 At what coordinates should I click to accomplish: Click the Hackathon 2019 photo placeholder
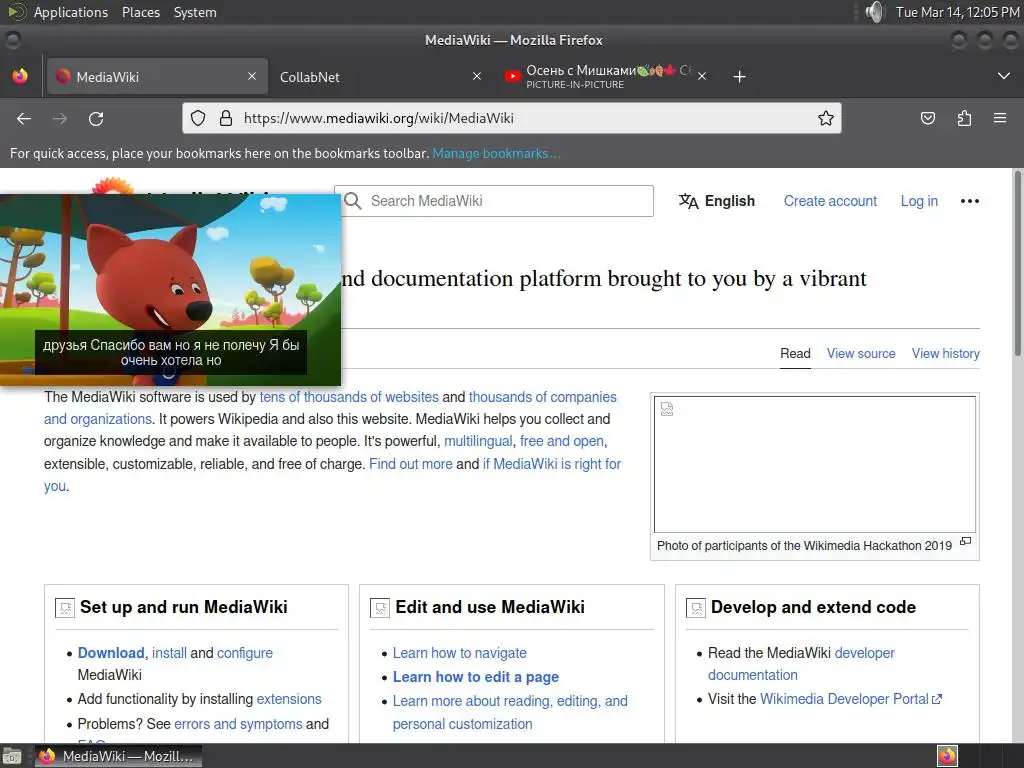tap(814, 464)
